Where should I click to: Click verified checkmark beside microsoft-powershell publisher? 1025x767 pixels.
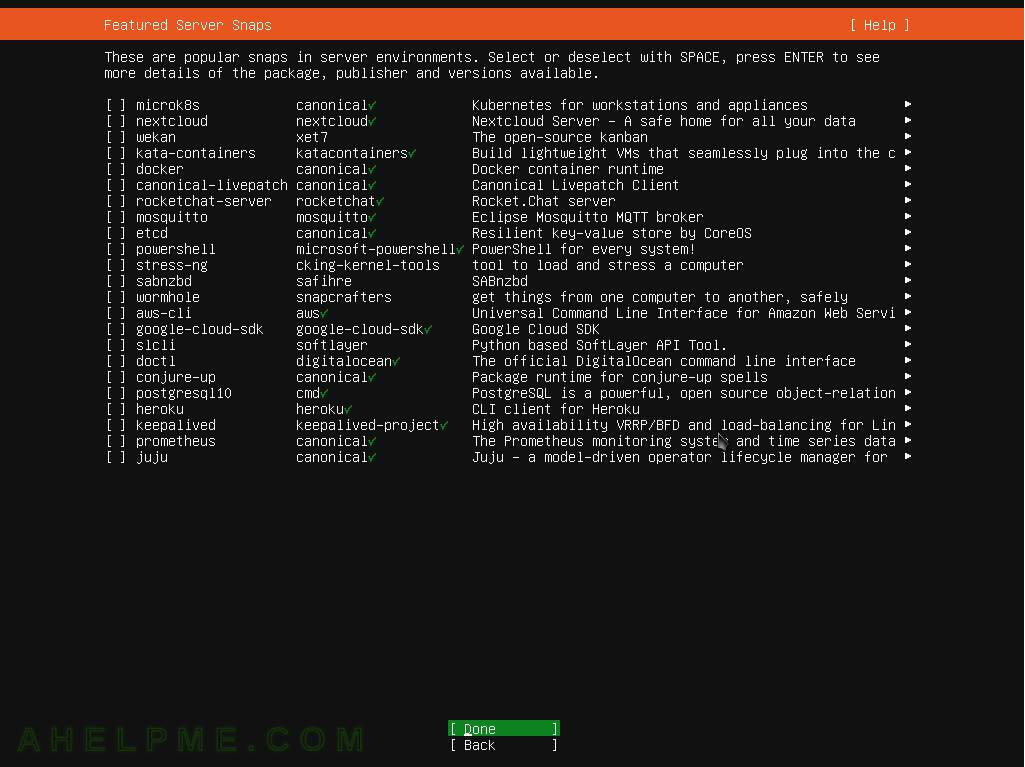[x=460, y=250]
